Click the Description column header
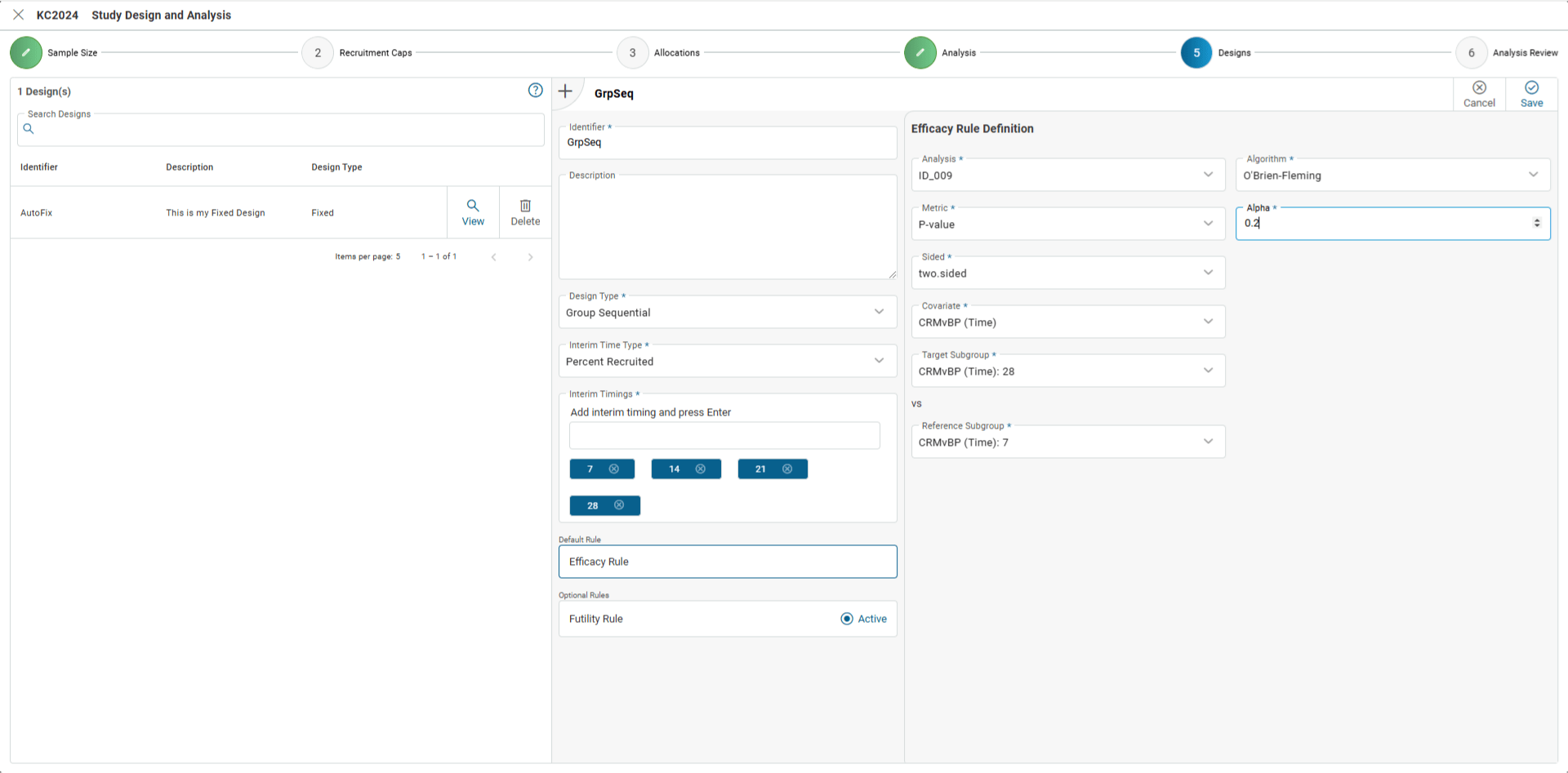The image size is (1568, 773). (189, 167)
